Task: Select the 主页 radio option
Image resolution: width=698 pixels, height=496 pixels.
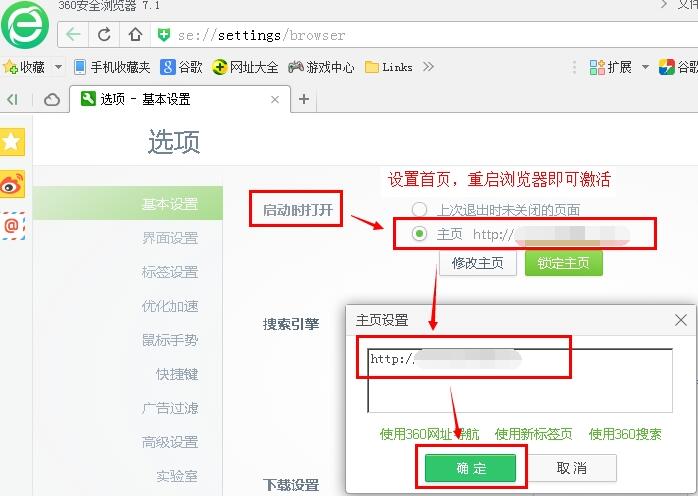Action: [x=420, y=234]
